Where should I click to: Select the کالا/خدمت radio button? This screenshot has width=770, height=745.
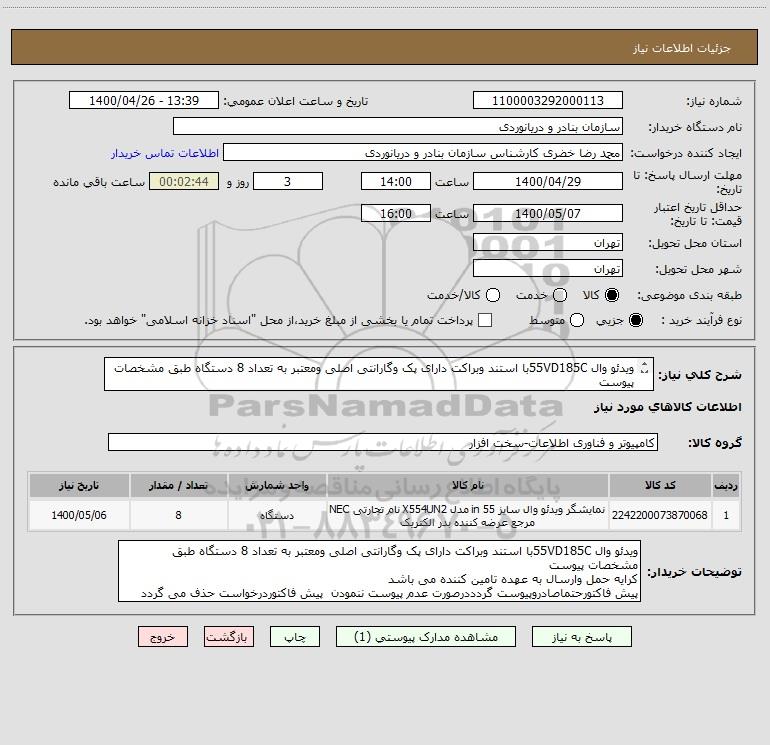pyautogui.click(x=493, y=295)
